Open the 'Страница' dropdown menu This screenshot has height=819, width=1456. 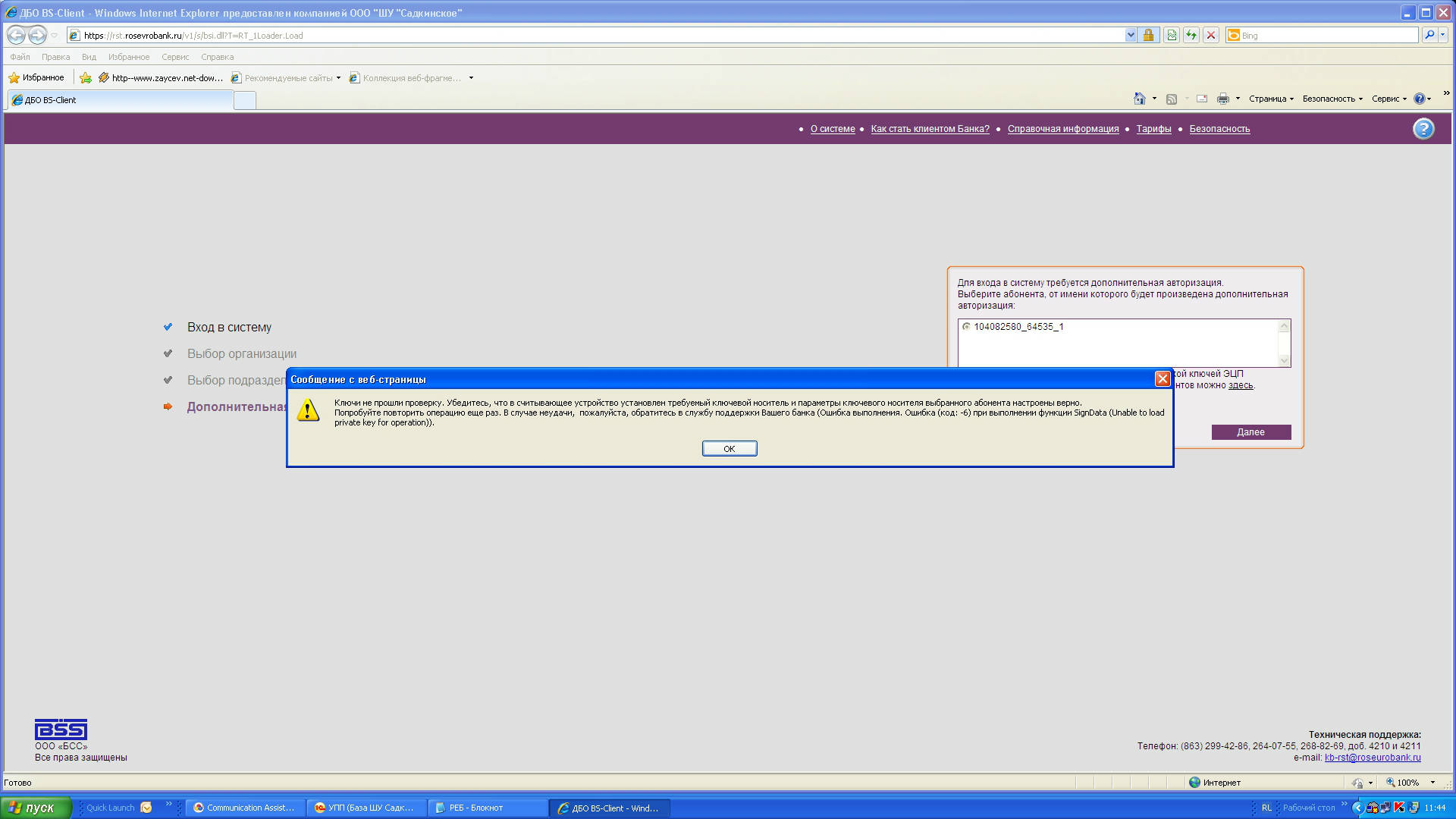(1271, 99)
